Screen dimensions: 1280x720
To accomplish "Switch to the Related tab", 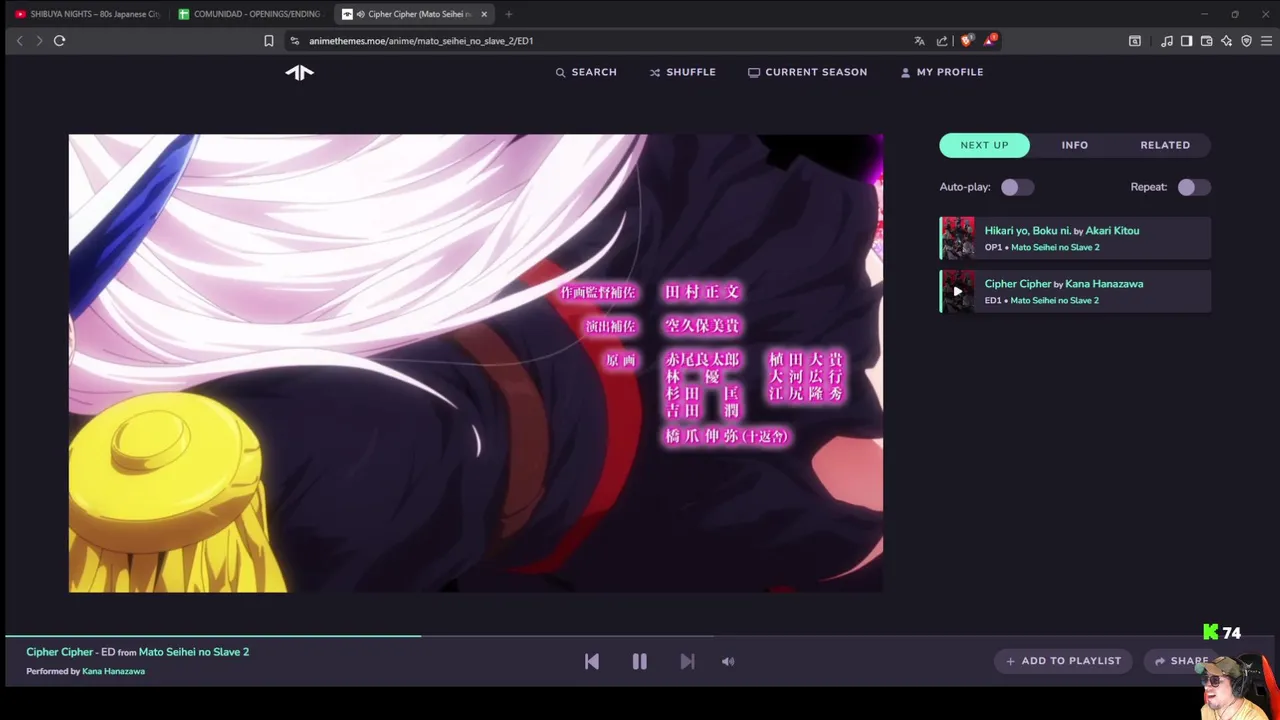I will 1165,145.
